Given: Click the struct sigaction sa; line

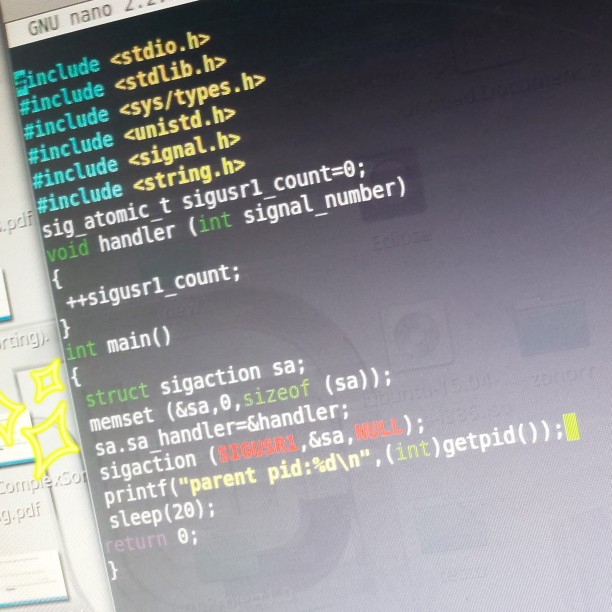Looking at the screenshot, I should [194, 384].
